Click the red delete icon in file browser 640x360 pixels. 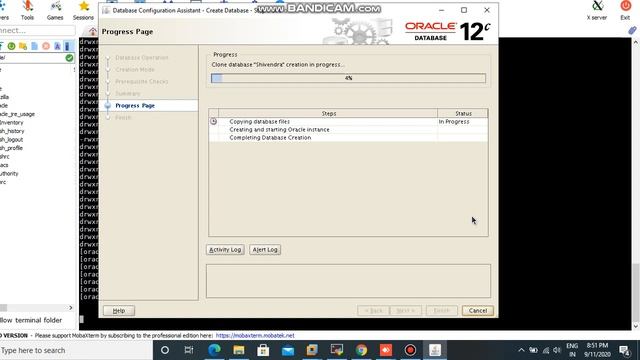pos(46,46)
